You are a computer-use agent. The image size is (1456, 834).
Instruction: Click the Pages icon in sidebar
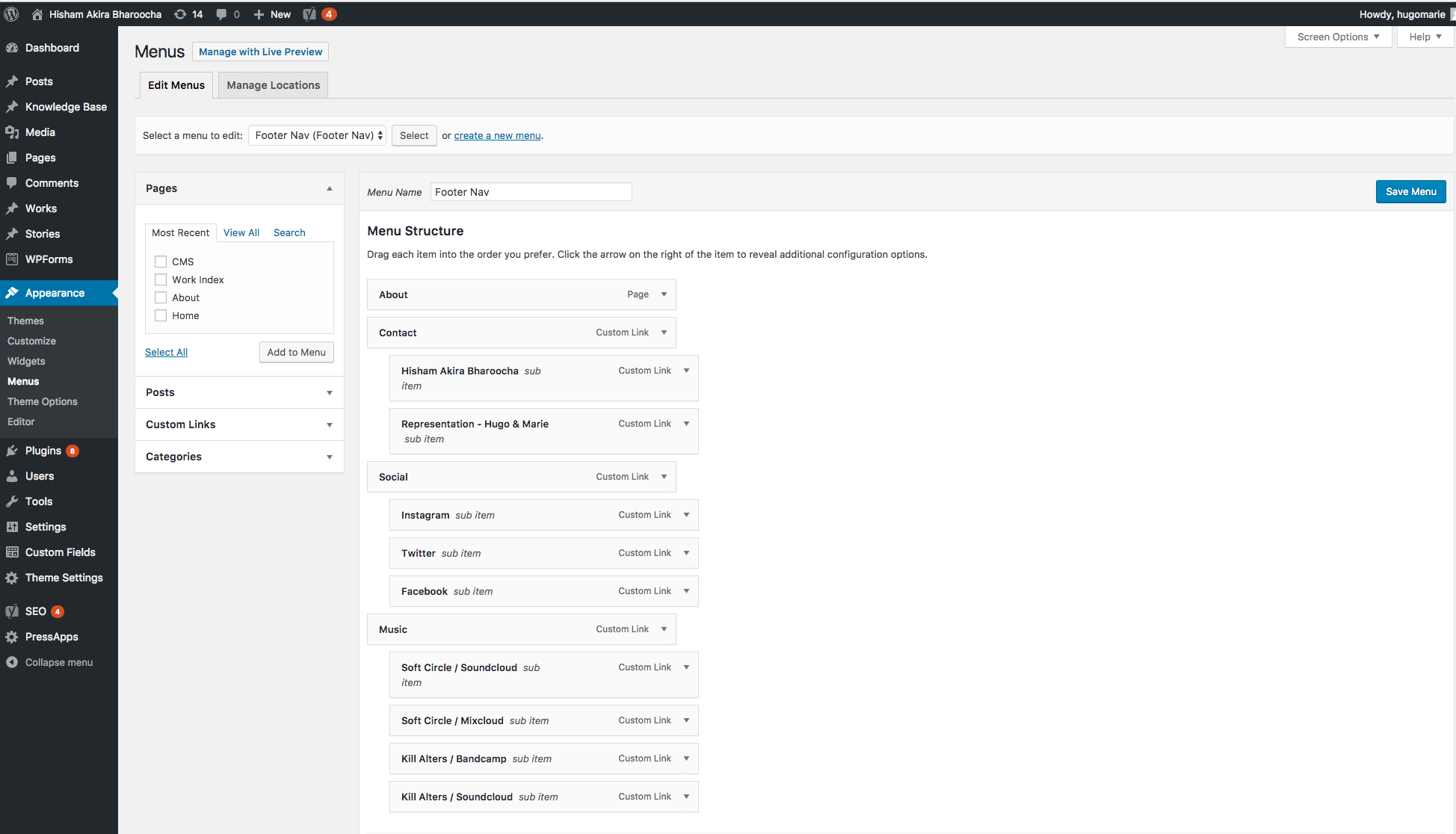pyautogui.click(x=12, y=158)
